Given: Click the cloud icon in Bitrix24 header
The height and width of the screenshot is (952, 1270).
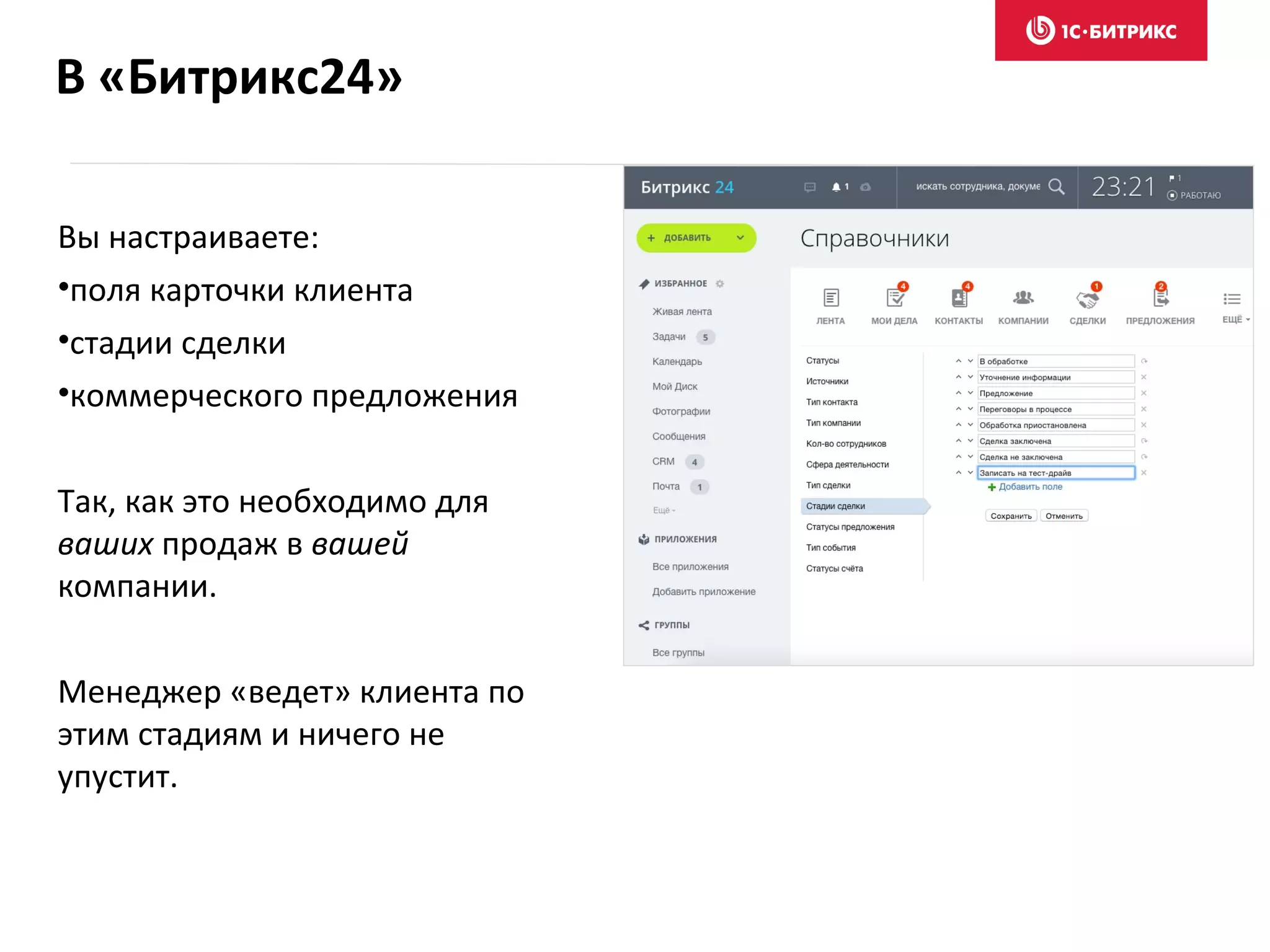Looking at the screenshot, I should 866,187.
